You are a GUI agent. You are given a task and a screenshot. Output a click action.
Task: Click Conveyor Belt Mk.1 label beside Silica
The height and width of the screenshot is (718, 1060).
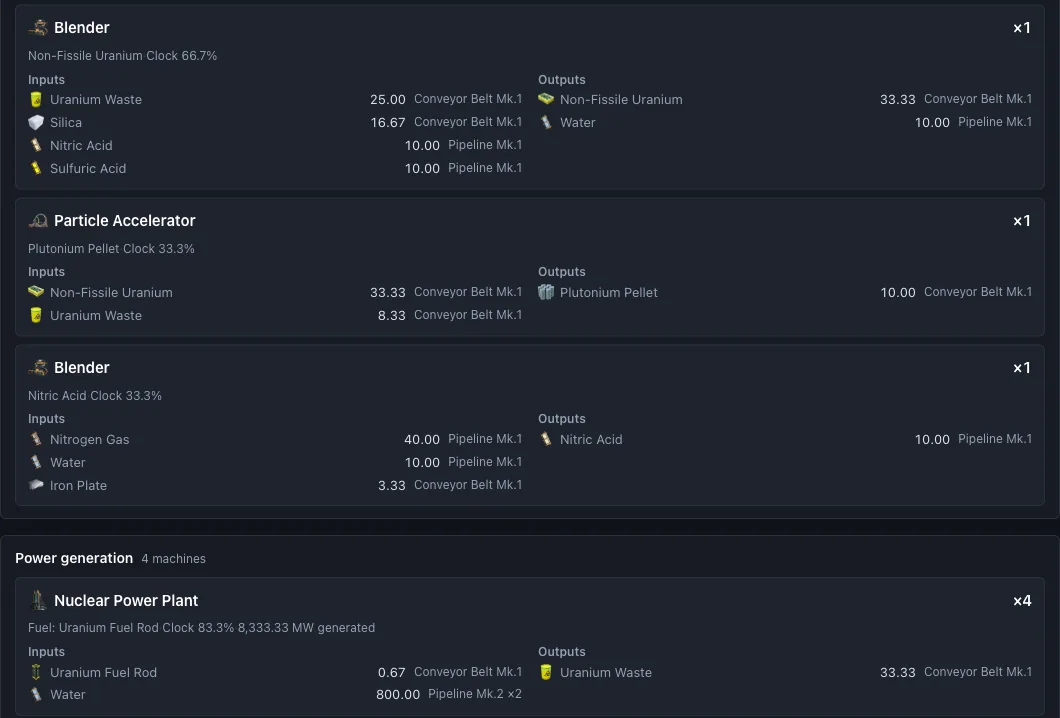pyautogui.click(x=468, y=122)
